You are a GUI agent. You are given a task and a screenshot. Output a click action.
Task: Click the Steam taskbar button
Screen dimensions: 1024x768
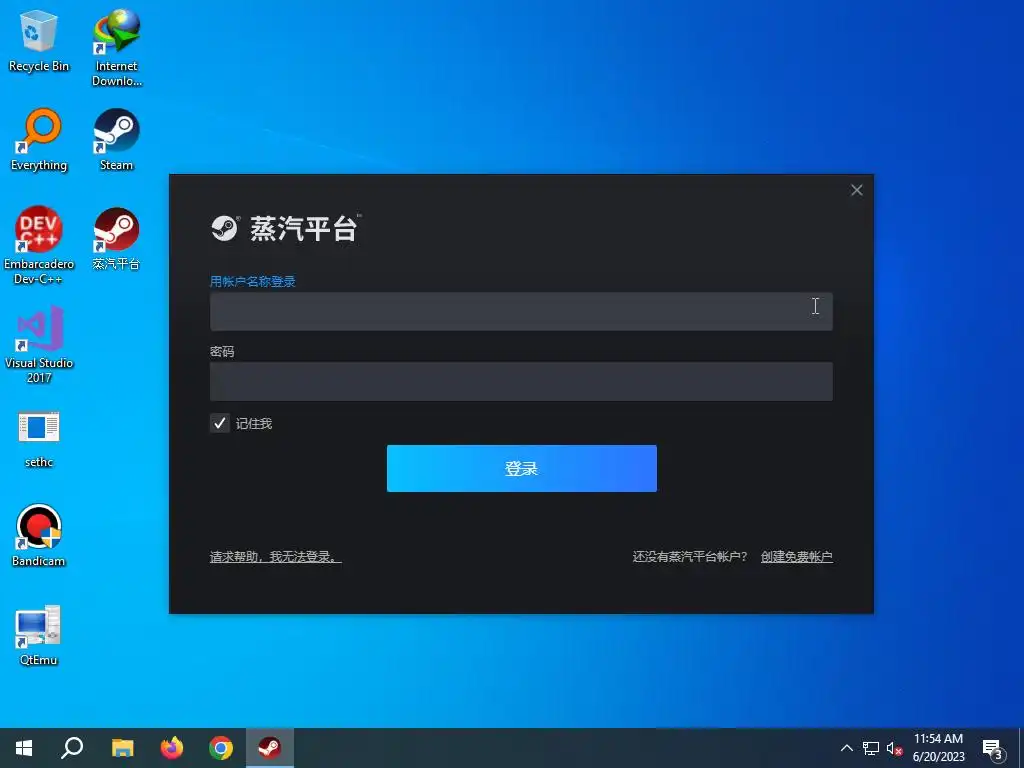tap(270, 748)
